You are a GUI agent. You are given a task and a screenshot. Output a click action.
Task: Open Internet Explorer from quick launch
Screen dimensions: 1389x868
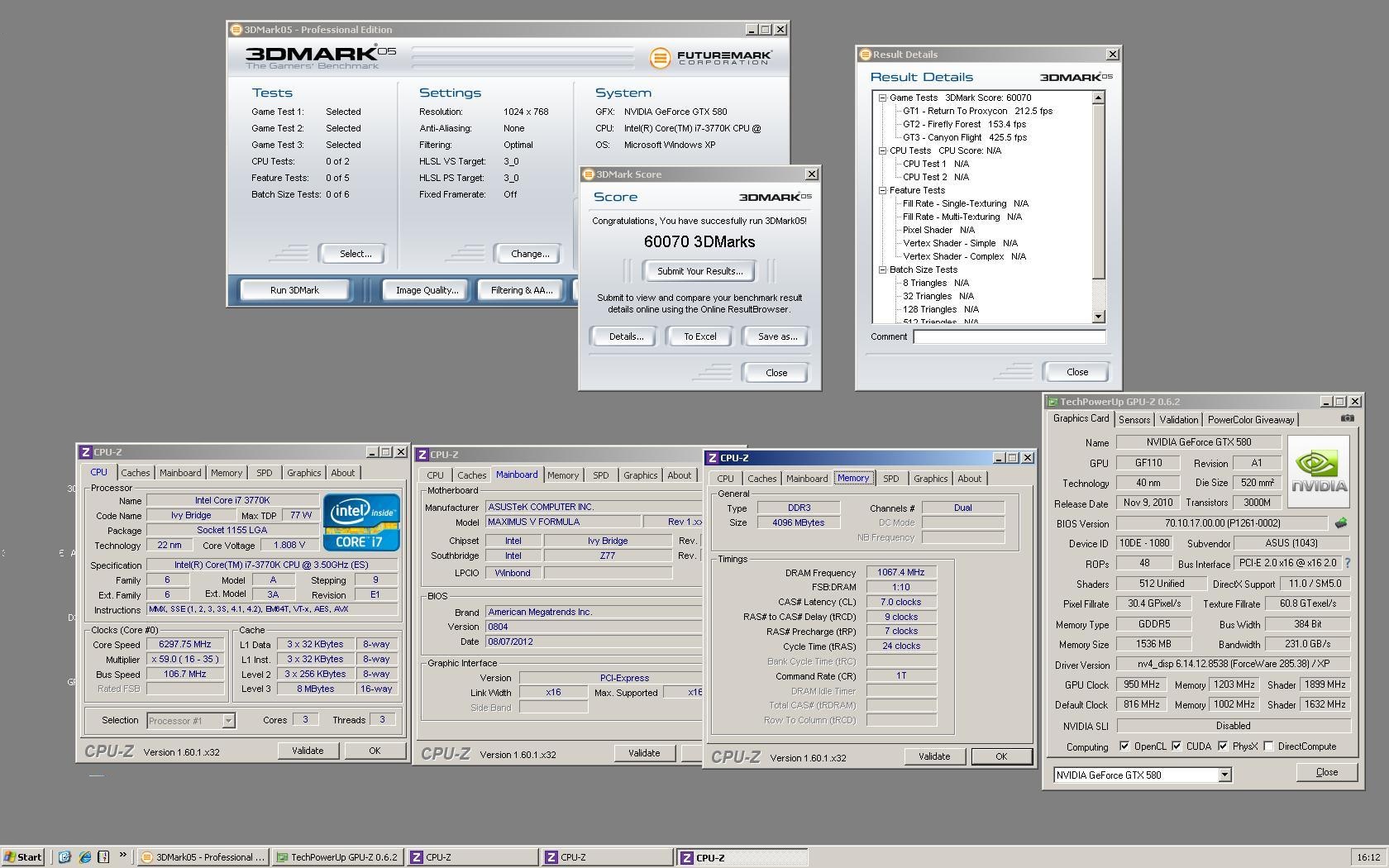tap(84, 856)
